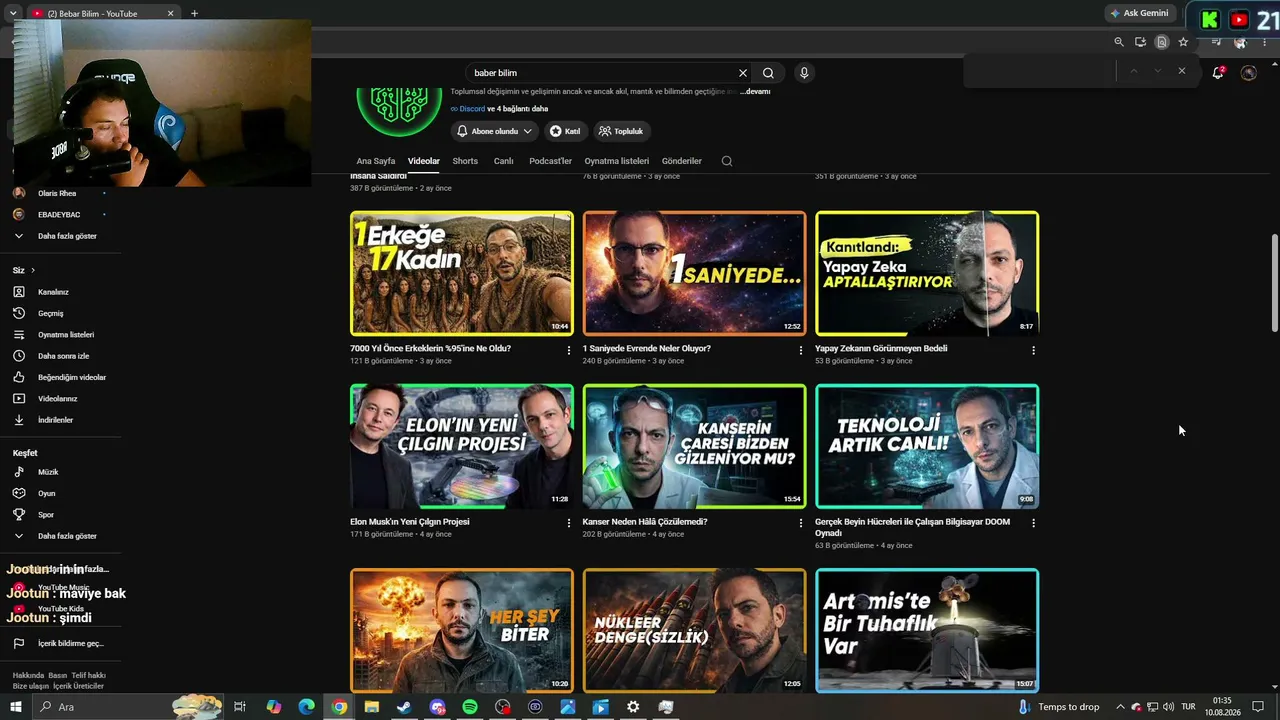Open the Abone olundu subscription dropdown
This screenshot has width=1280, height=720.
494,131
